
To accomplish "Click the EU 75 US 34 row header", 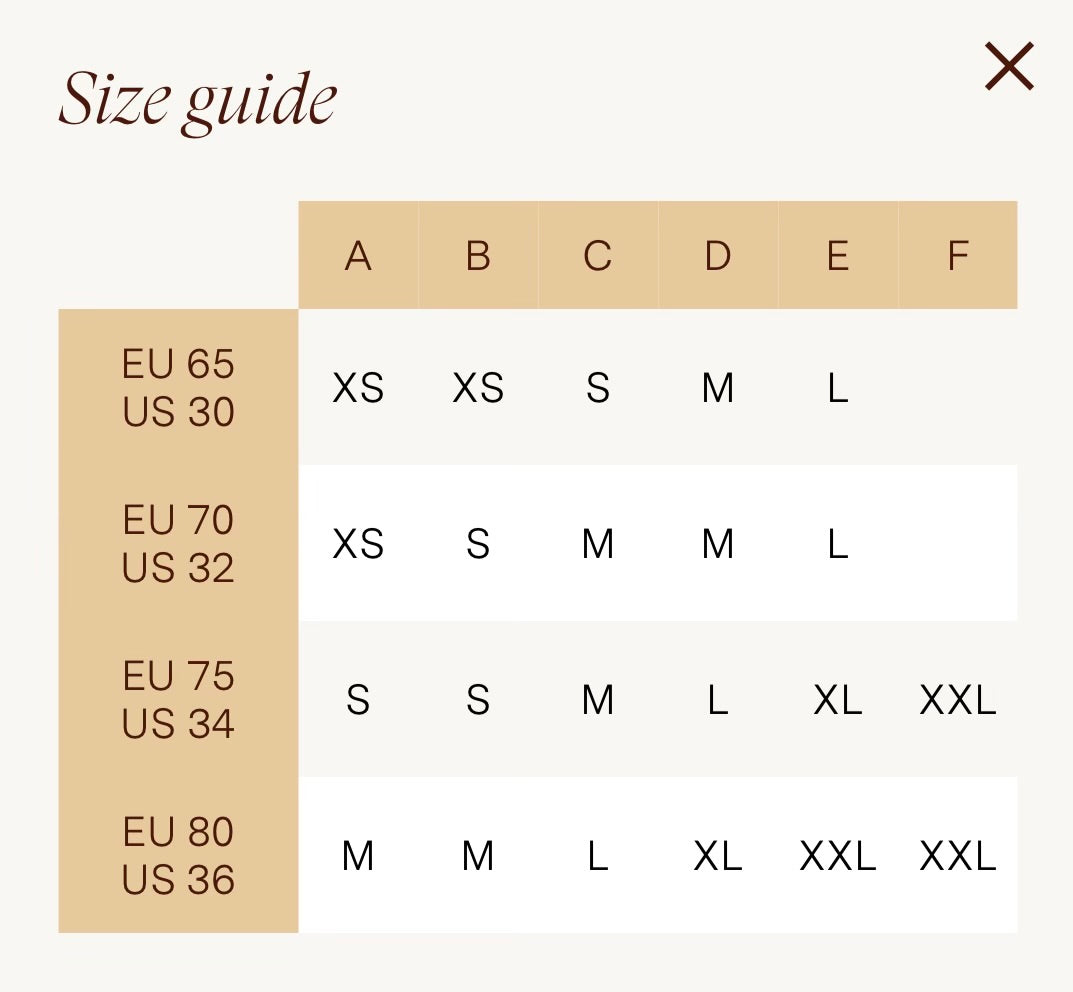I will [179, 699].
